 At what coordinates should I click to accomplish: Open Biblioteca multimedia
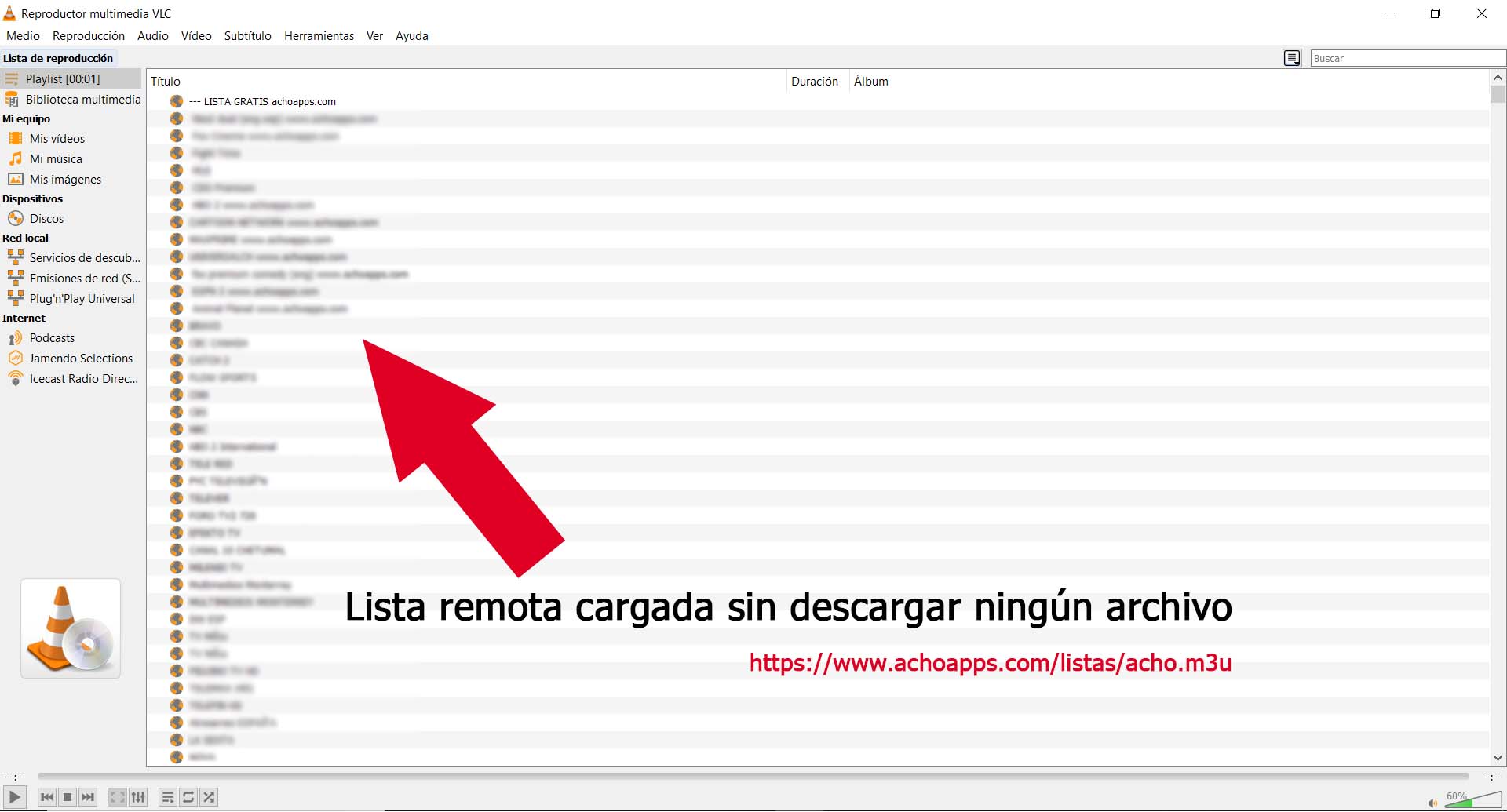click(x=71, y=99)
